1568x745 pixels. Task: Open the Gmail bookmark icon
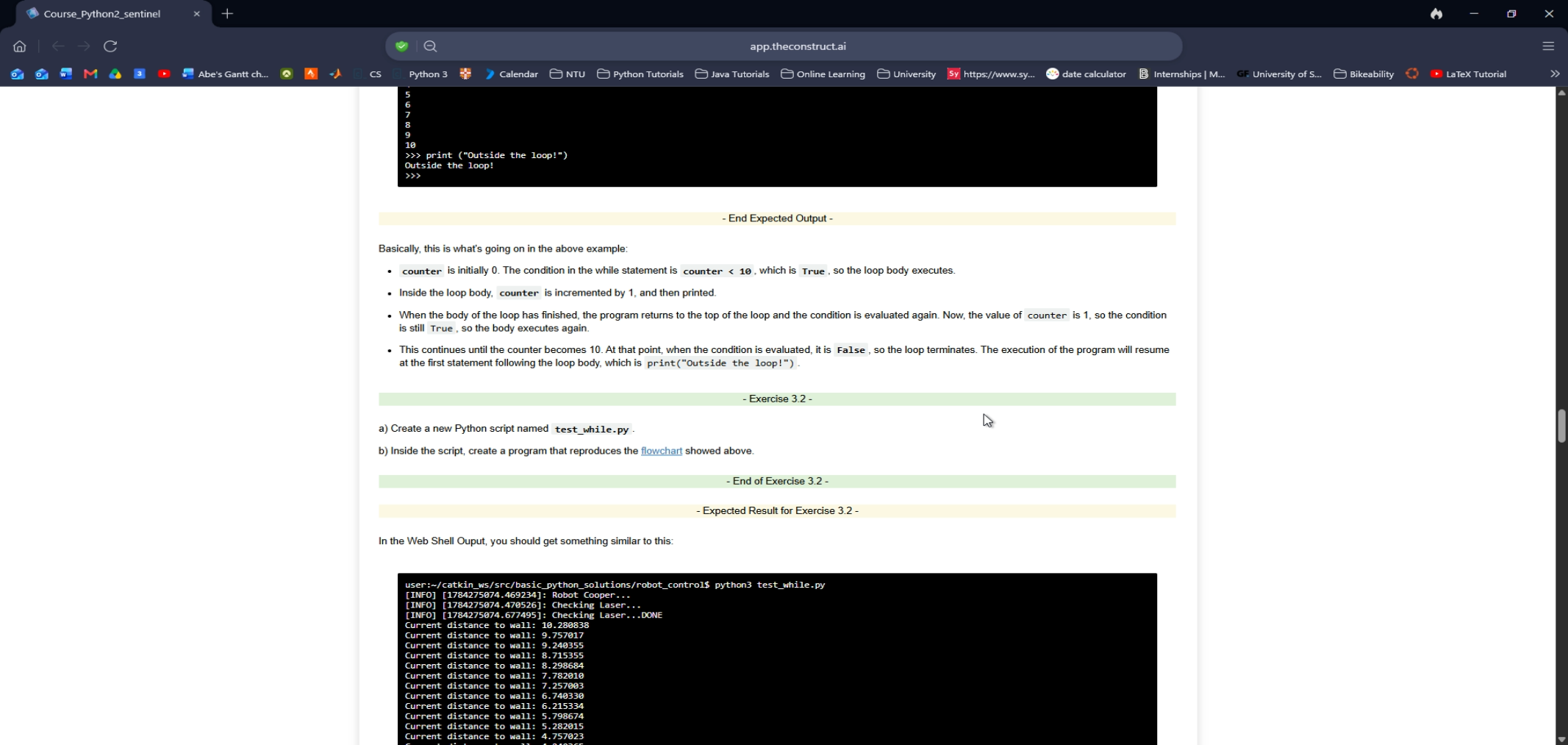[90, 74]
